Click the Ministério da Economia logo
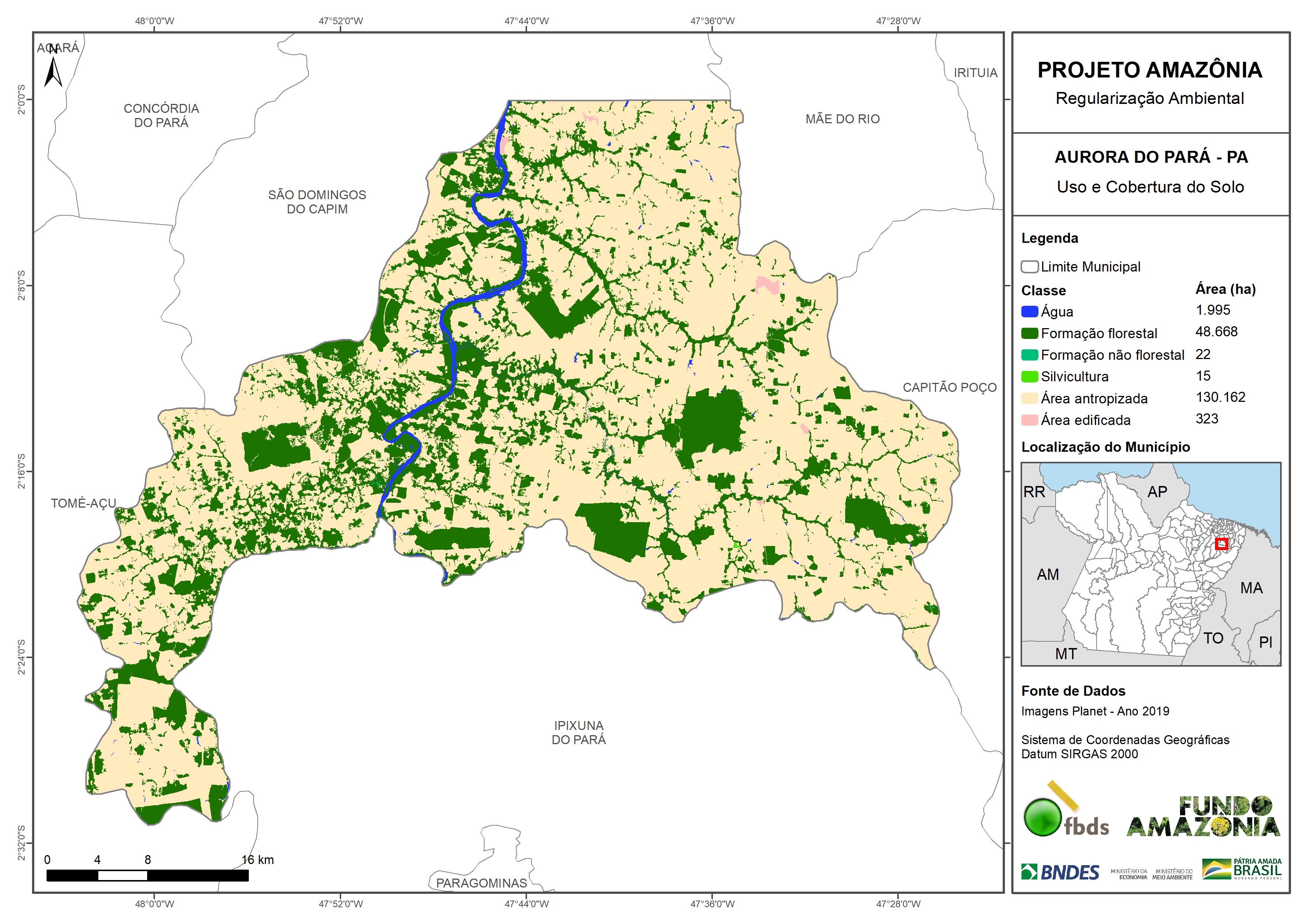 click(x=1129, y=874)
